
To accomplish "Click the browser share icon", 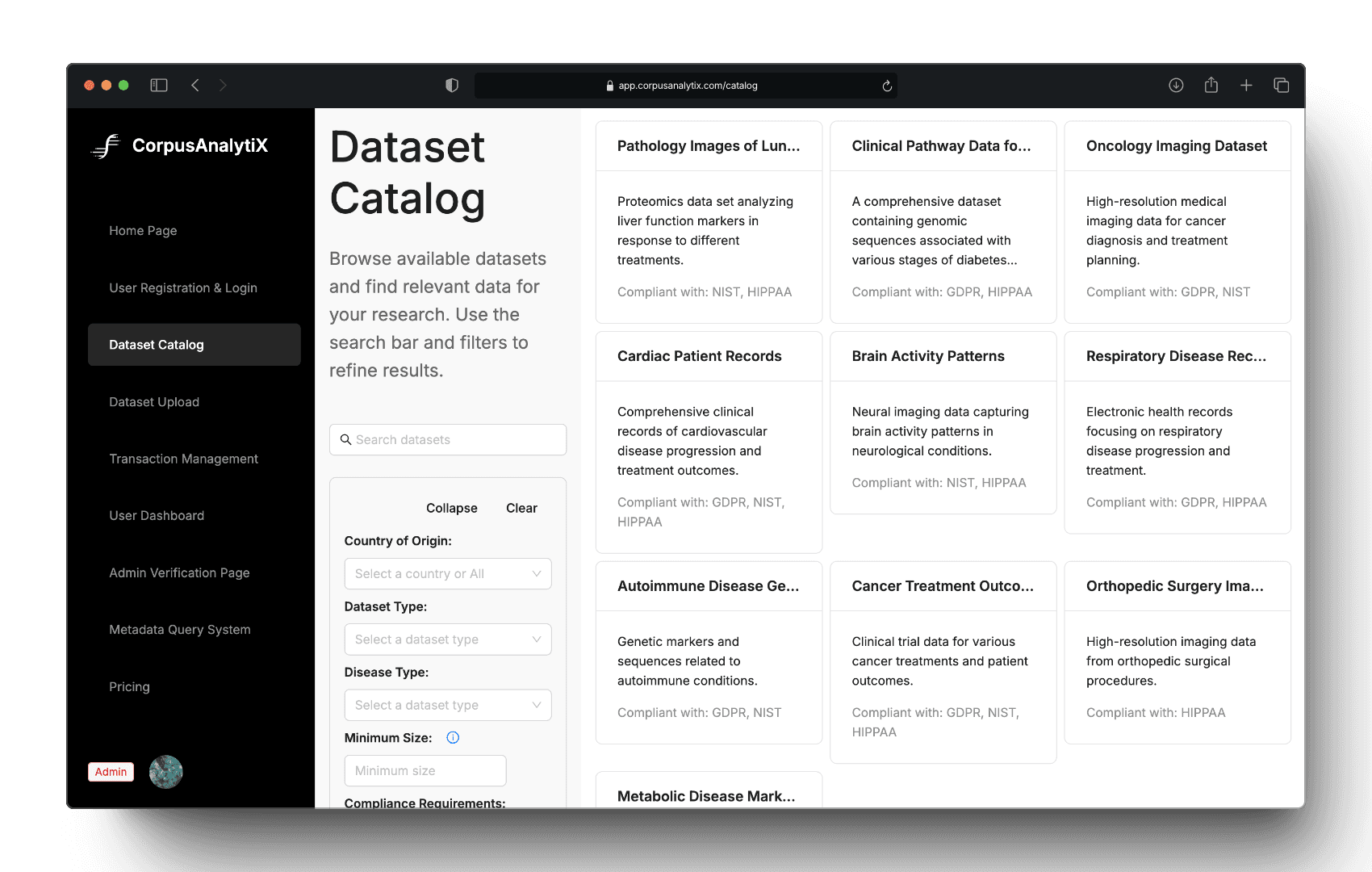I will [x=1211, y=84].
